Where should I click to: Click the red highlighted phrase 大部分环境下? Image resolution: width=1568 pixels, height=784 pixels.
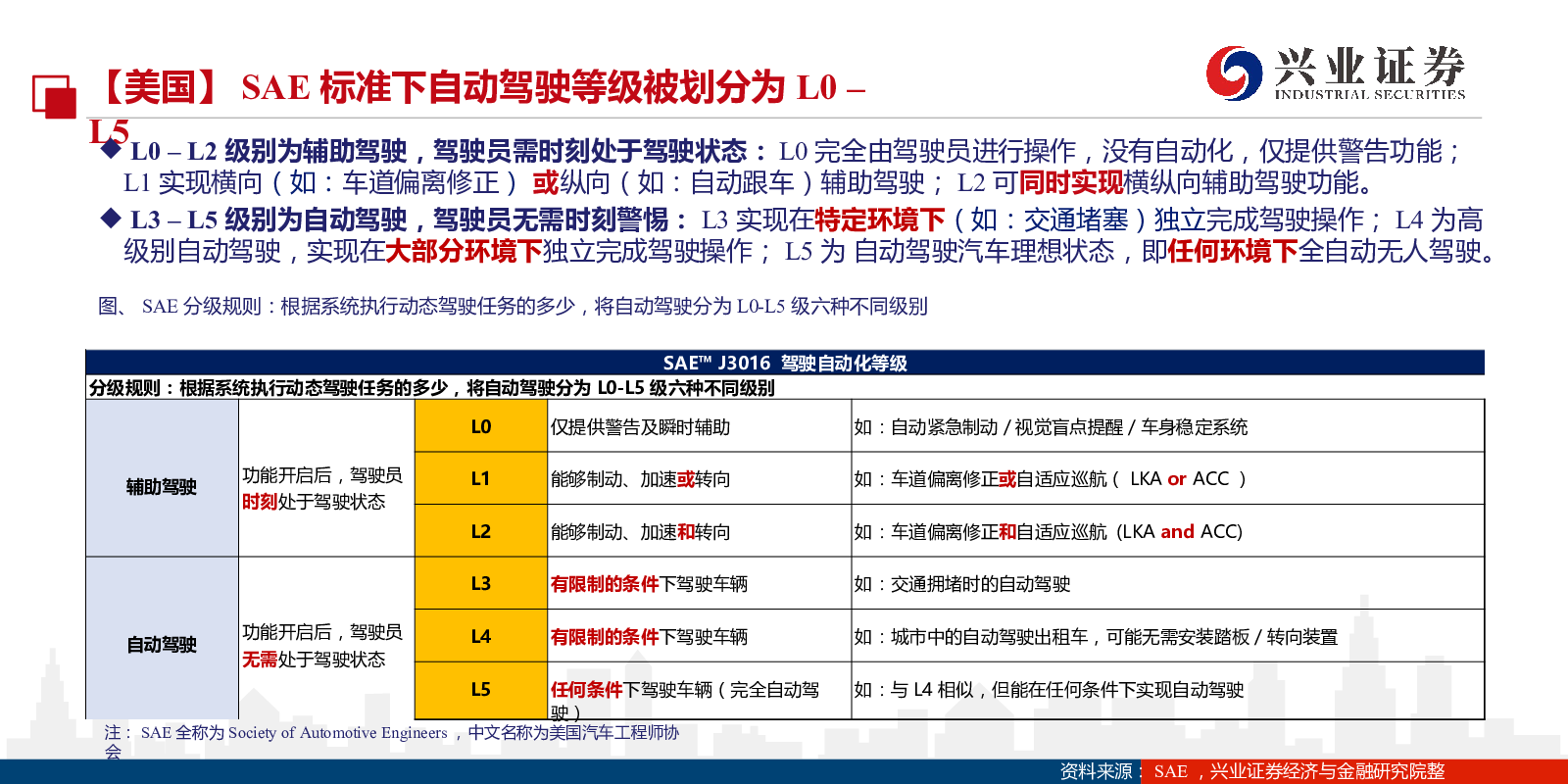[x=464, y=252]
